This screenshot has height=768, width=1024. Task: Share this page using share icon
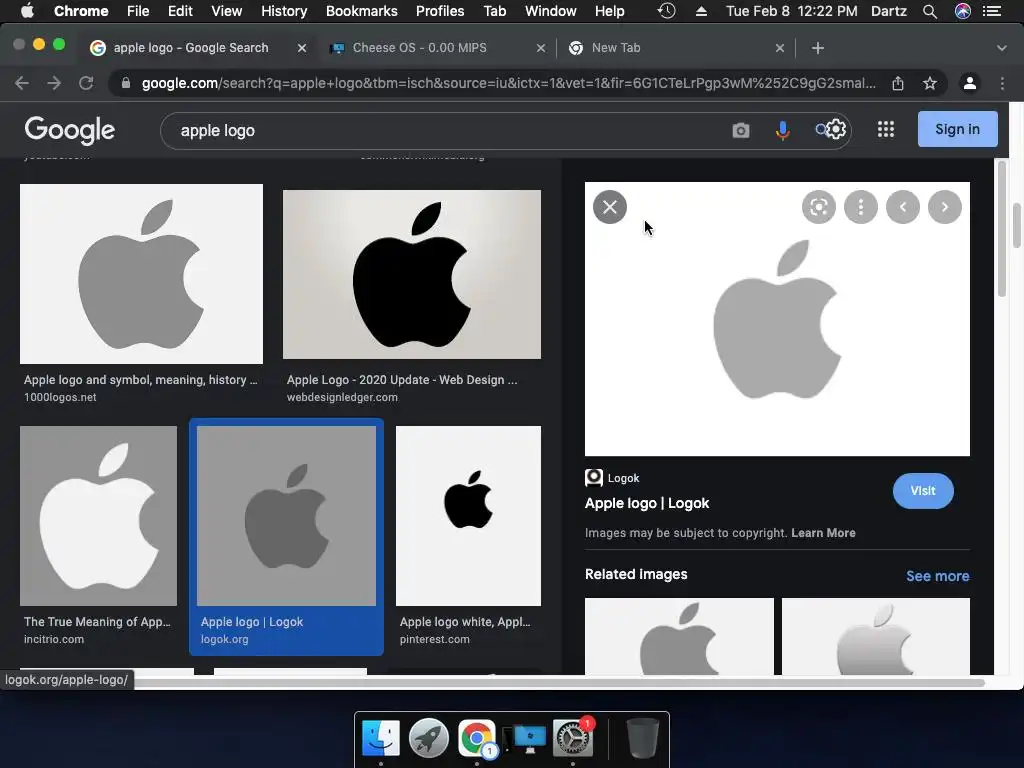coord(898,83)
